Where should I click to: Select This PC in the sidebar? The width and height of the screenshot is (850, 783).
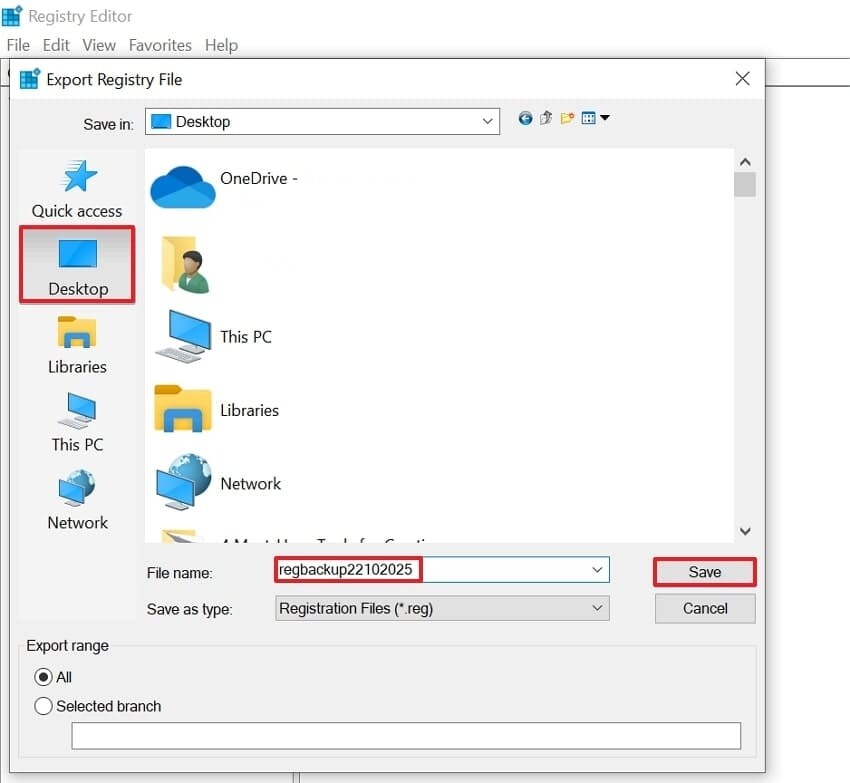click(76, 420)
